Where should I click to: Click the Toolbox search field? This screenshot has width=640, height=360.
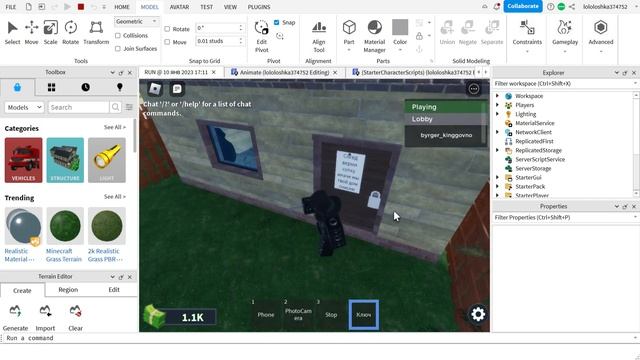[79, 107]
